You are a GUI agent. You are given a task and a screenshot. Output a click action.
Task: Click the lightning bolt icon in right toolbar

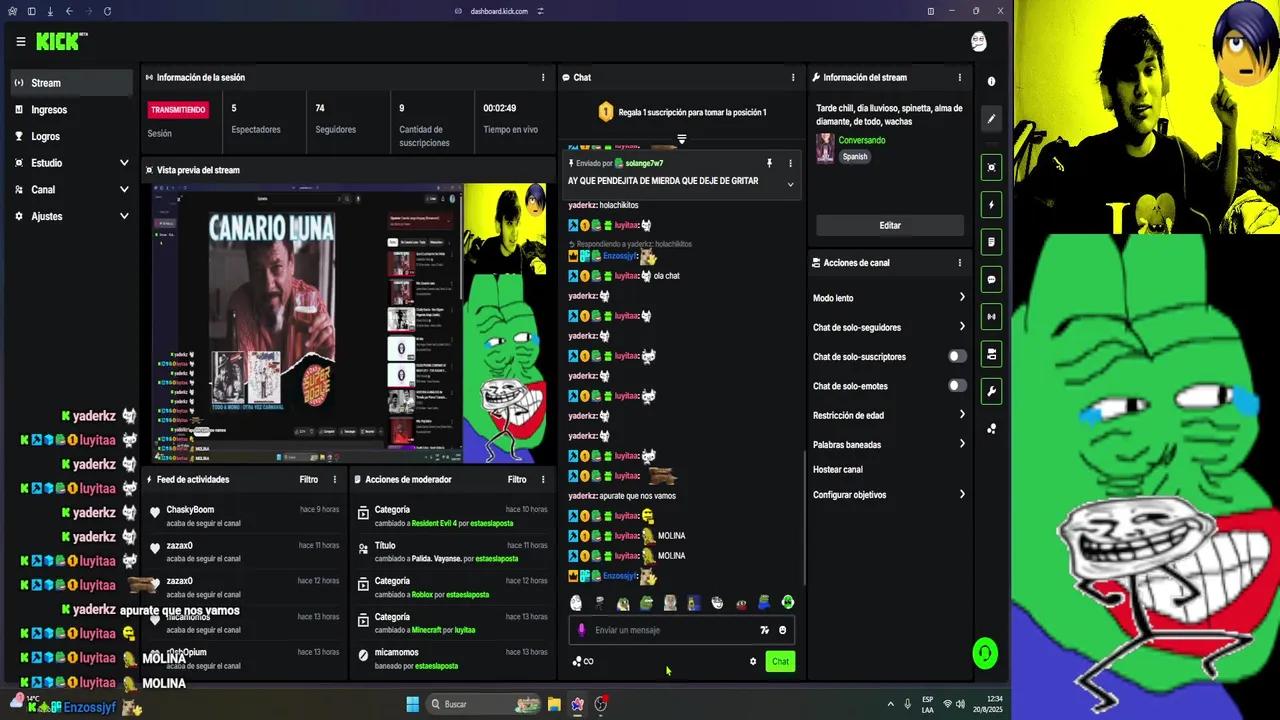click(x=991, y=205)
